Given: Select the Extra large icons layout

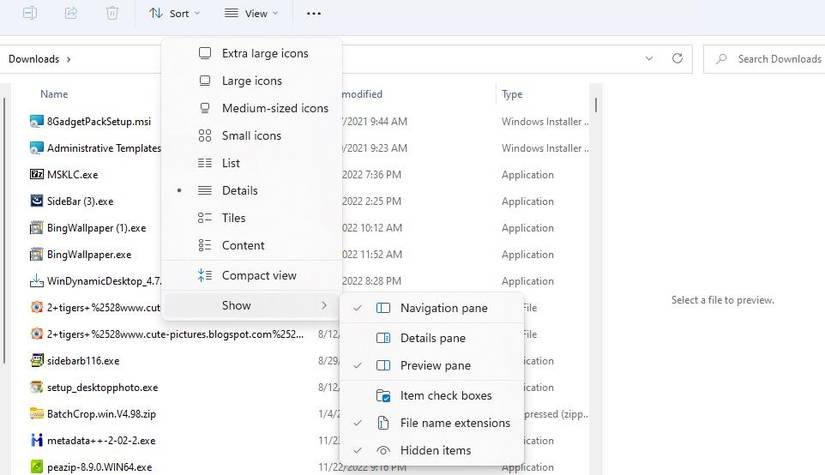Looking at the screenshot, I should point(264,53).
